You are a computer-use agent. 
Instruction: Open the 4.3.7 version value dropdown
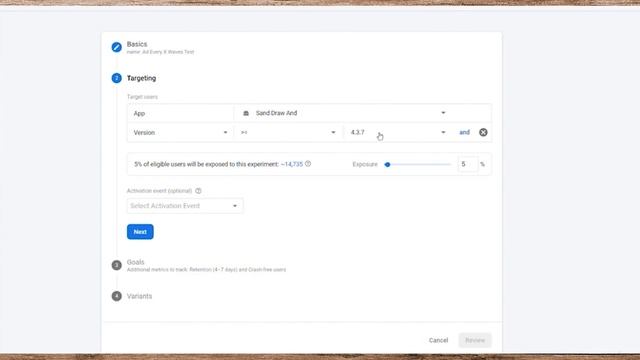[x=397, y=132]
